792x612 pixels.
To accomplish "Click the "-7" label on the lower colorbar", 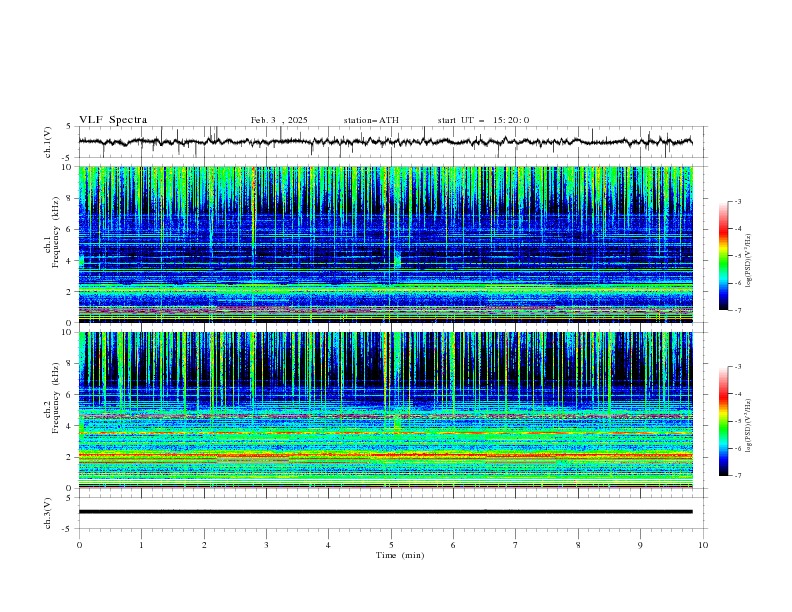I will (737, 476).
